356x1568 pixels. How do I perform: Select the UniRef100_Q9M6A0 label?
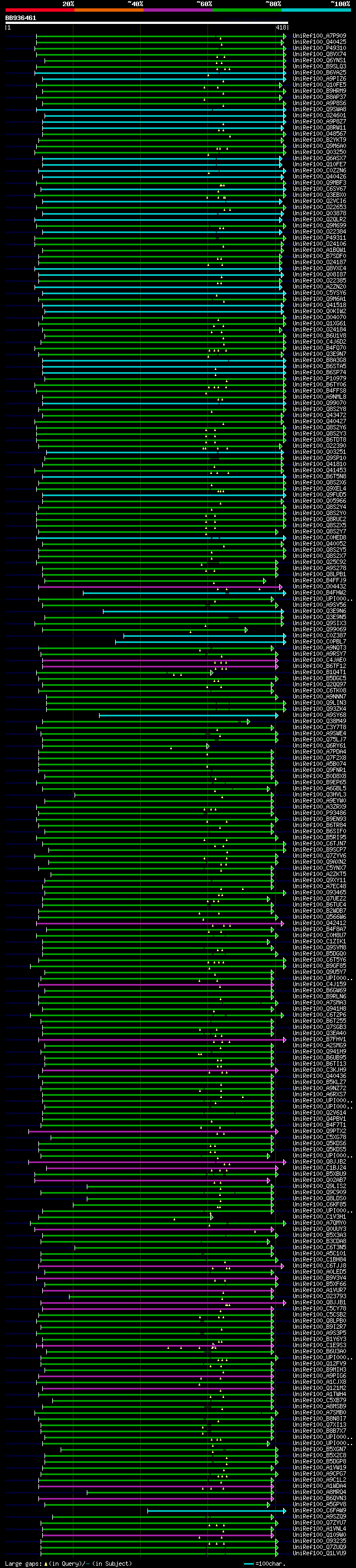[x=319, y=146]
